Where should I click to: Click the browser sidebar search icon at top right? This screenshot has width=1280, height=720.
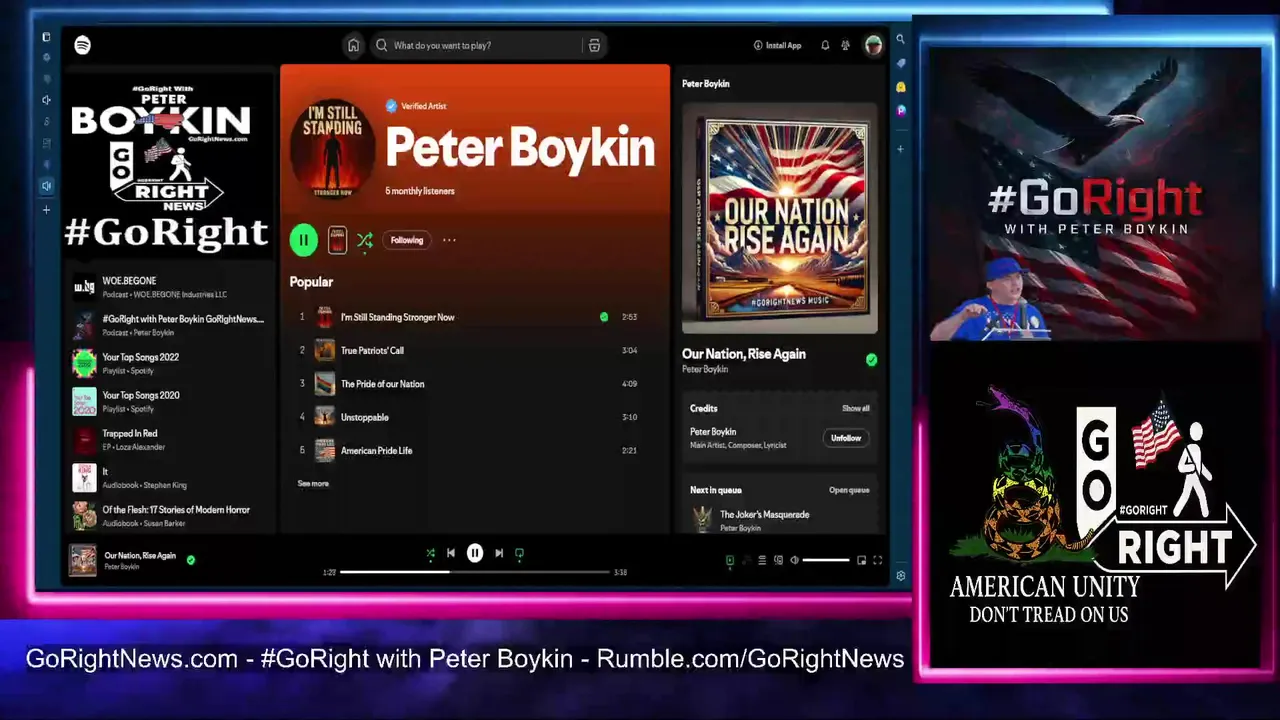tap(900, 39)
